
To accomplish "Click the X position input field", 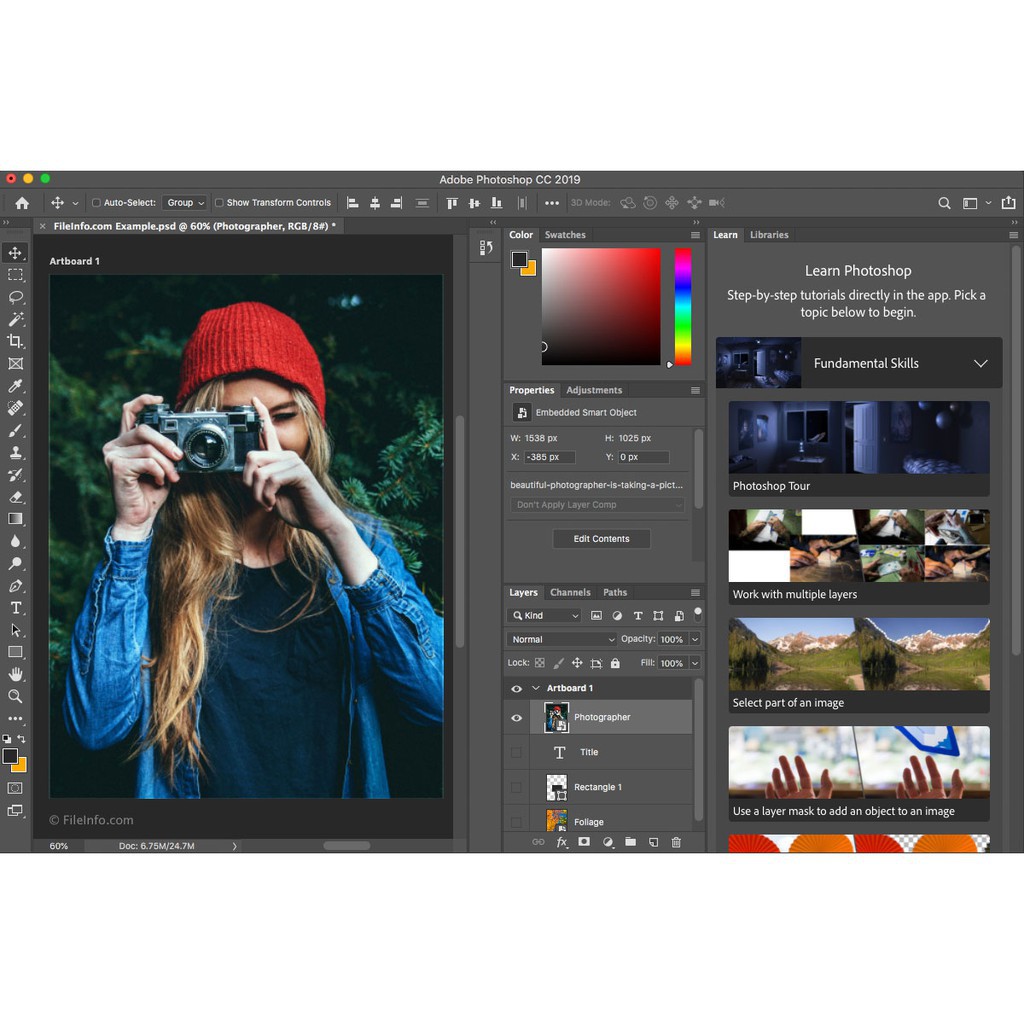I will tap(549, 457).
